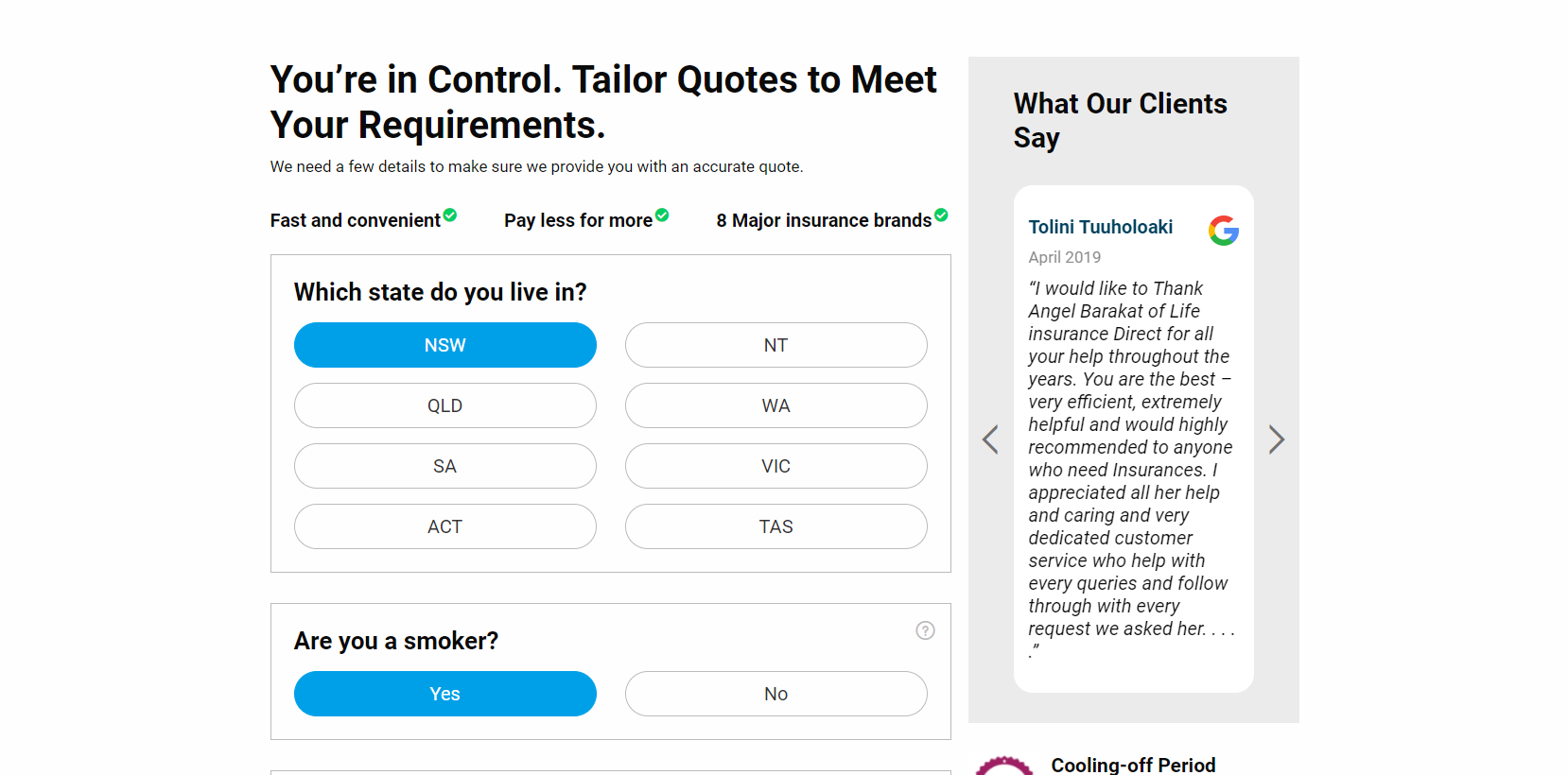Open reviewer name Tolini Tuuholoaki
The image size is (1568, 775).
coord(1101,227)
